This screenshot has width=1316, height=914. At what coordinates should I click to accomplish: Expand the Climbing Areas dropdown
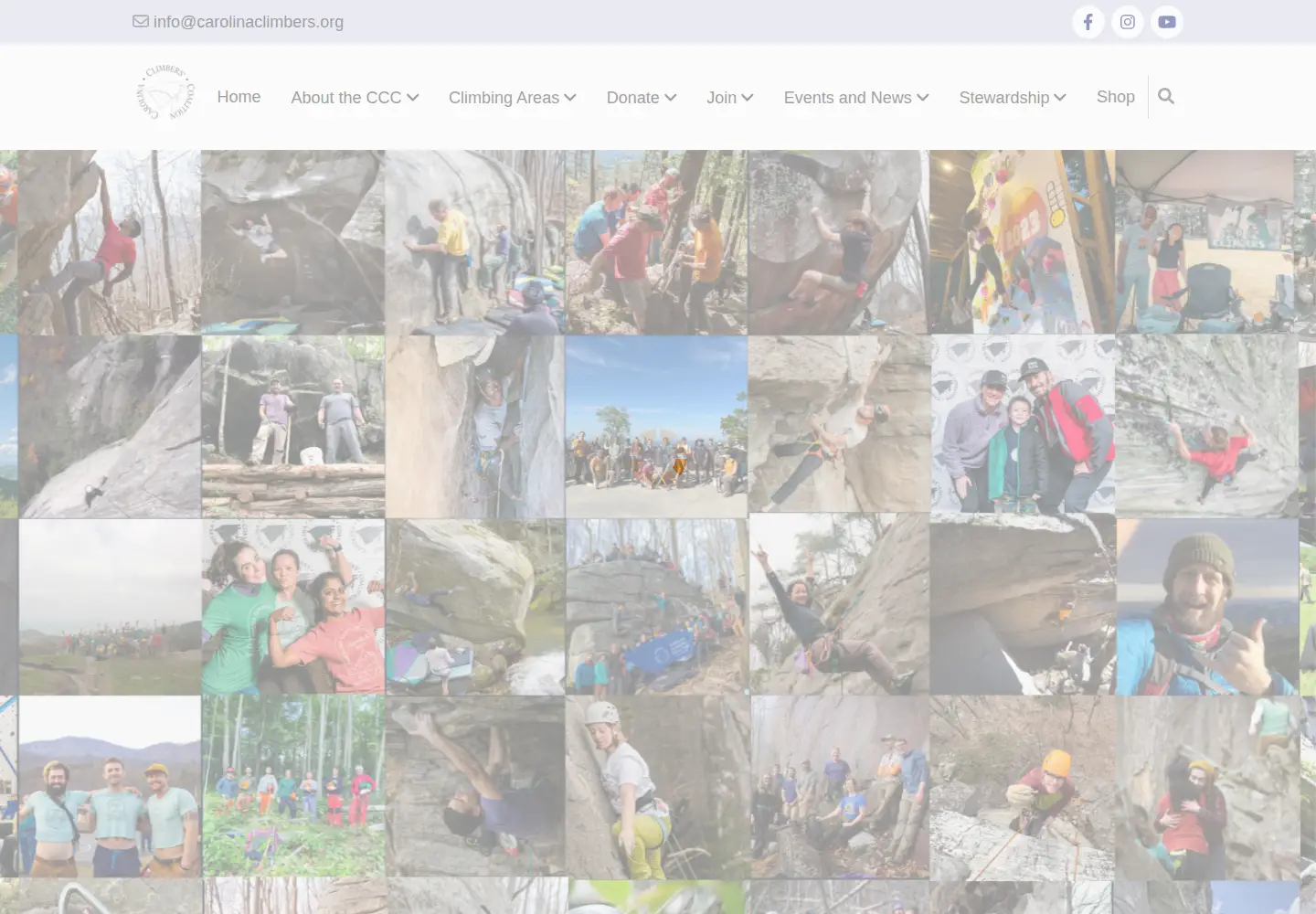coord(512,98)
